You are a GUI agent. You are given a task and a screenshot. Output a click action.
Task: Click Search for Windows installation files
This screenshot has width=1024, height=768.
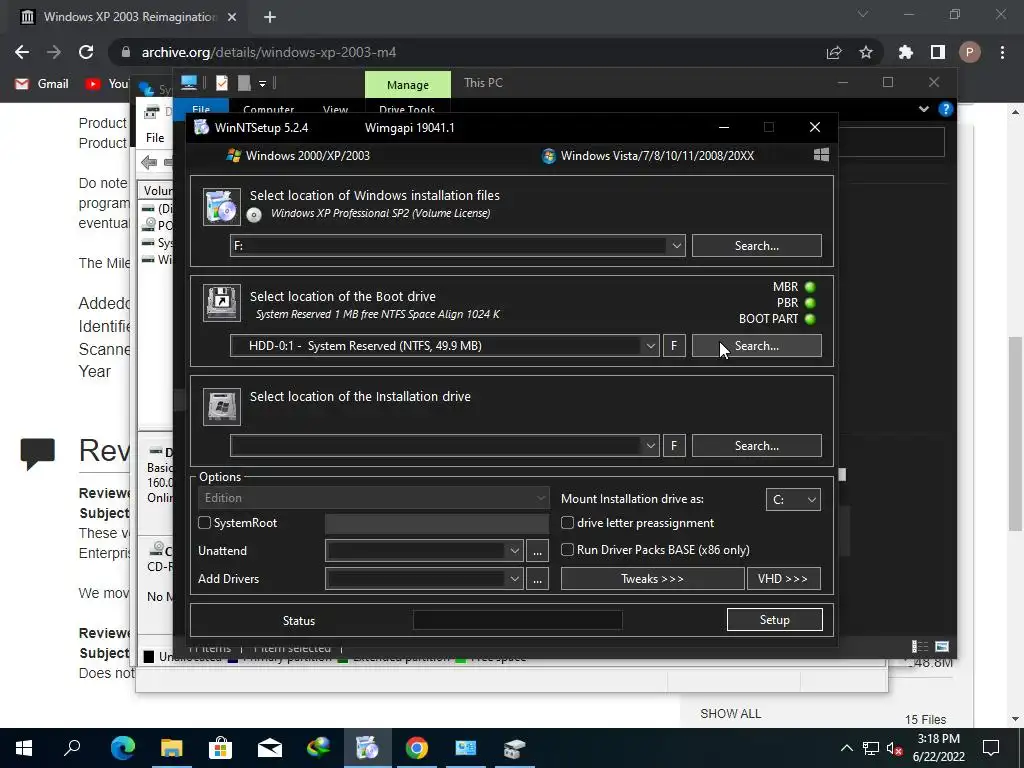point(756,246)
